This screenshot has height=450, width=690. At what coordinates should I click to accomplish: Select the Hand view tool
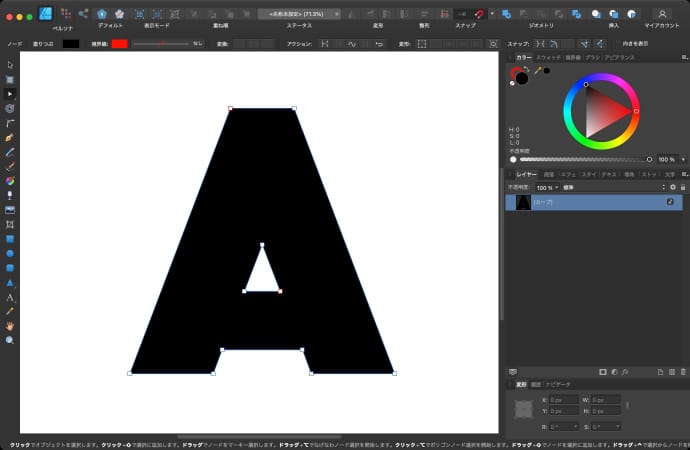pyautogui.click(x=10, y=326)
